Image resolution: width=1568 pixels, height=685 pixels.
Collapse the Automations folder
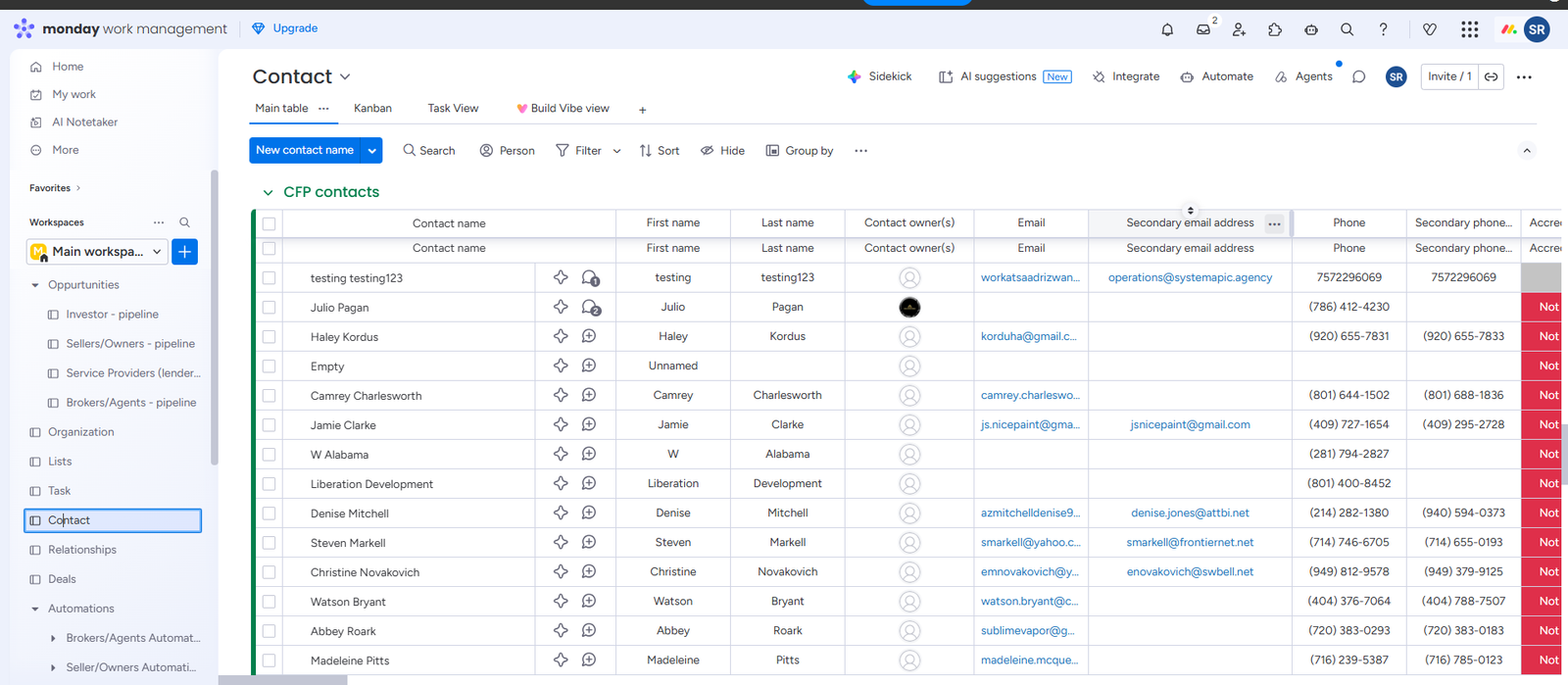coord(35,609)
